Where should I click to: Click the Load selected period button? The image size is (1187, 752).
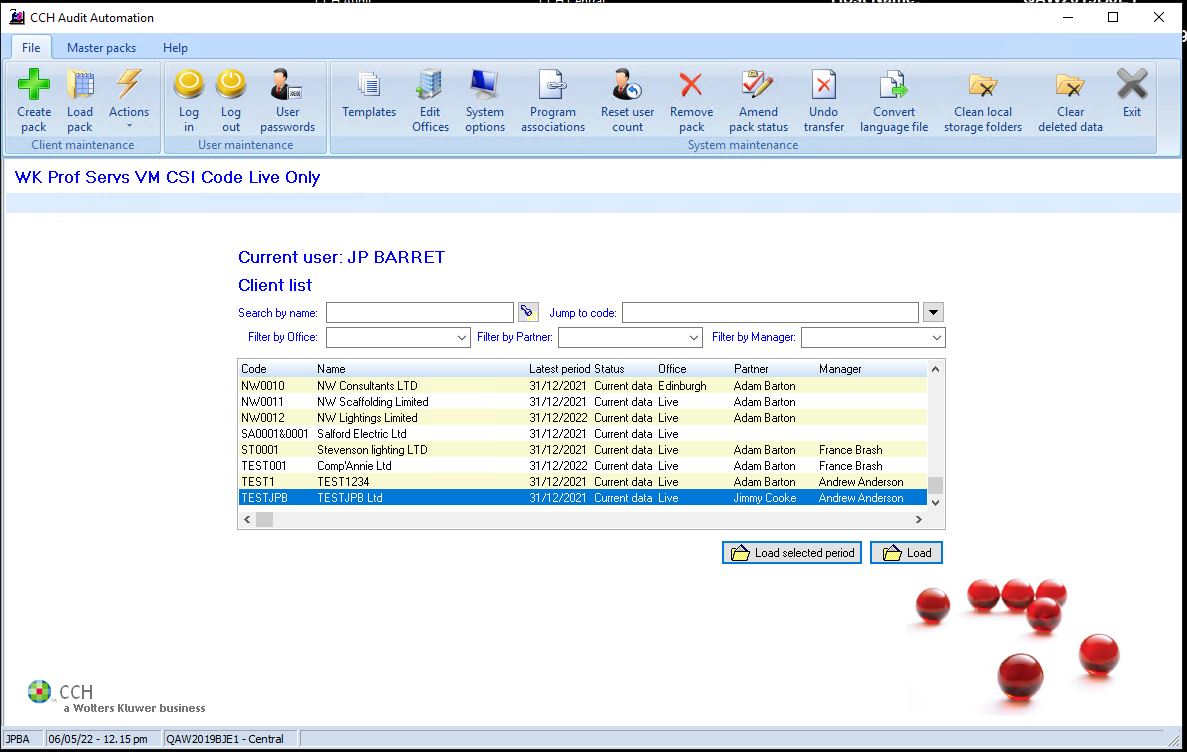point(792,553)
